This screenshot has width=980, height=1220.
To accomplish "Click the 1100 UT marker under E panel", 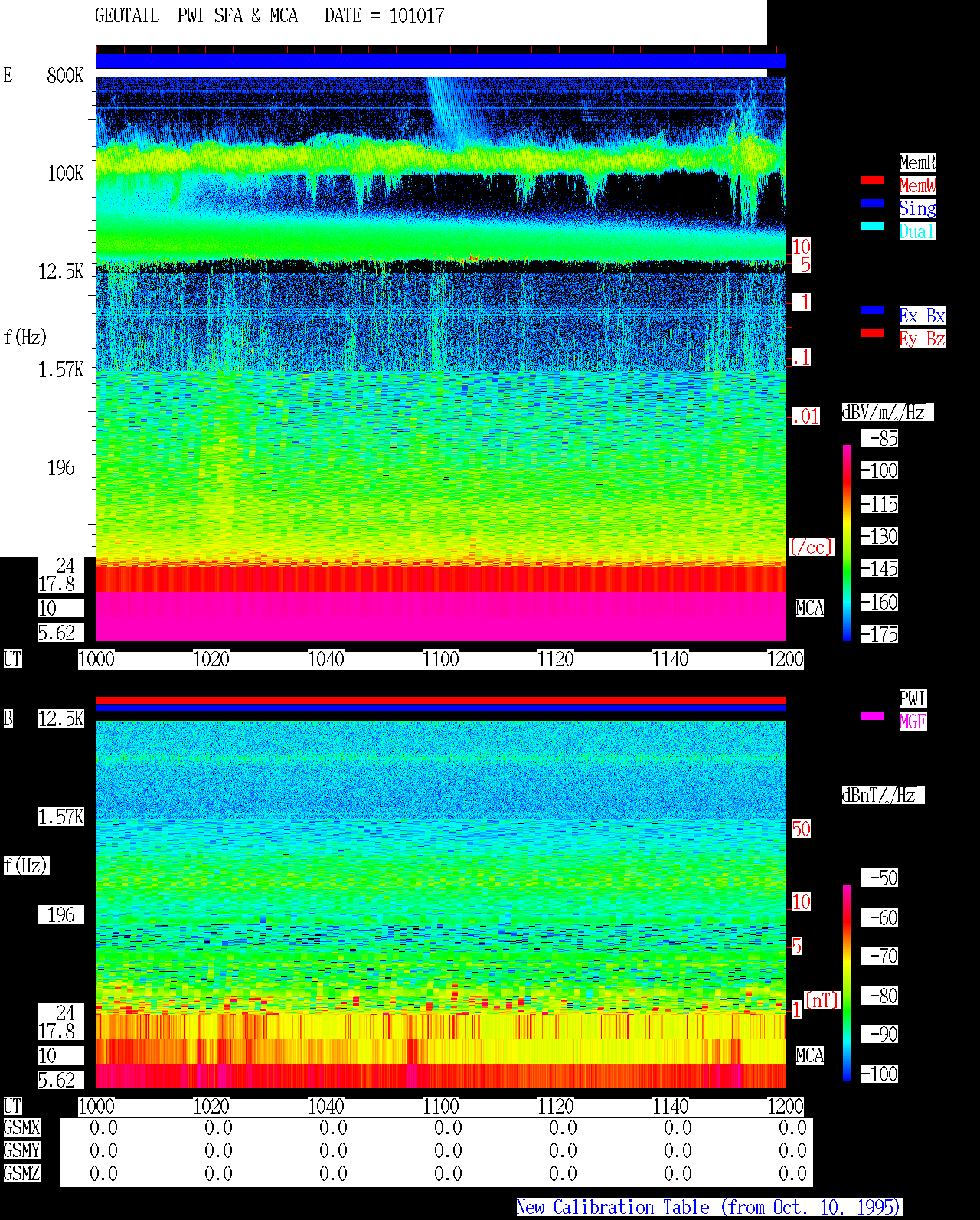I will [x=440, y=659].
